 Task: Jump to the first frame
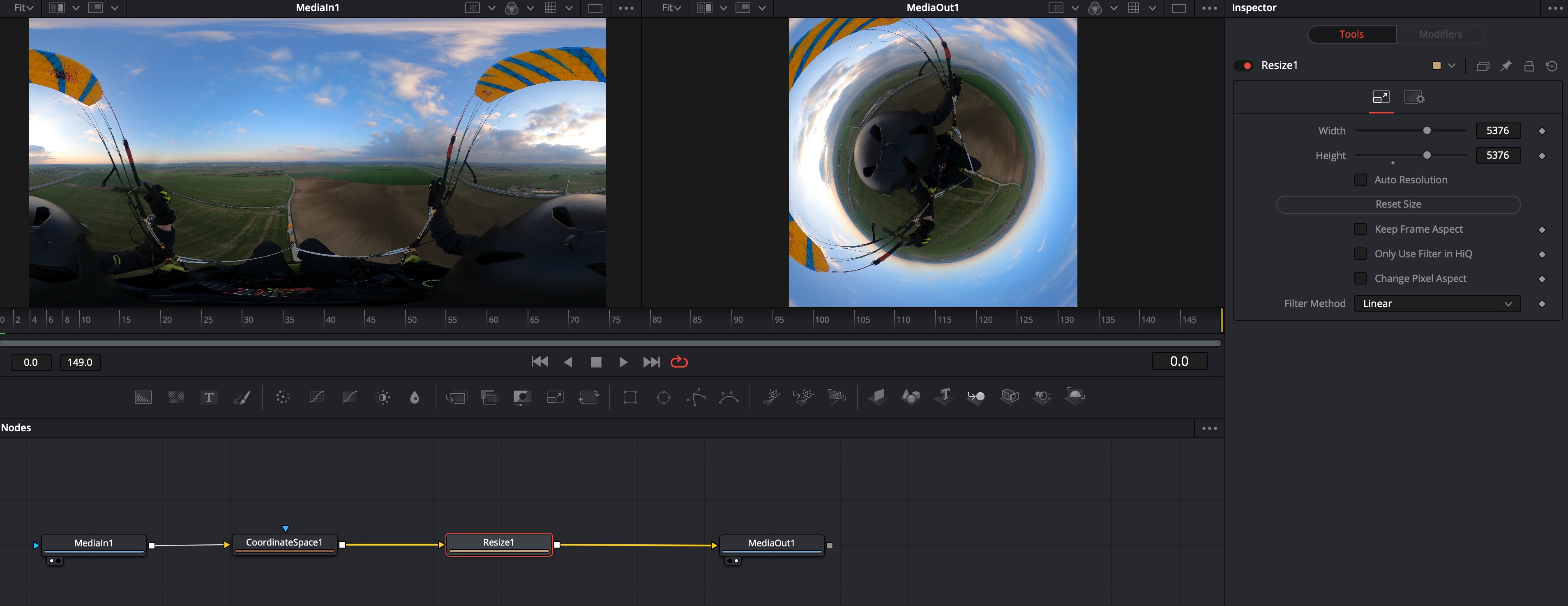539,362
